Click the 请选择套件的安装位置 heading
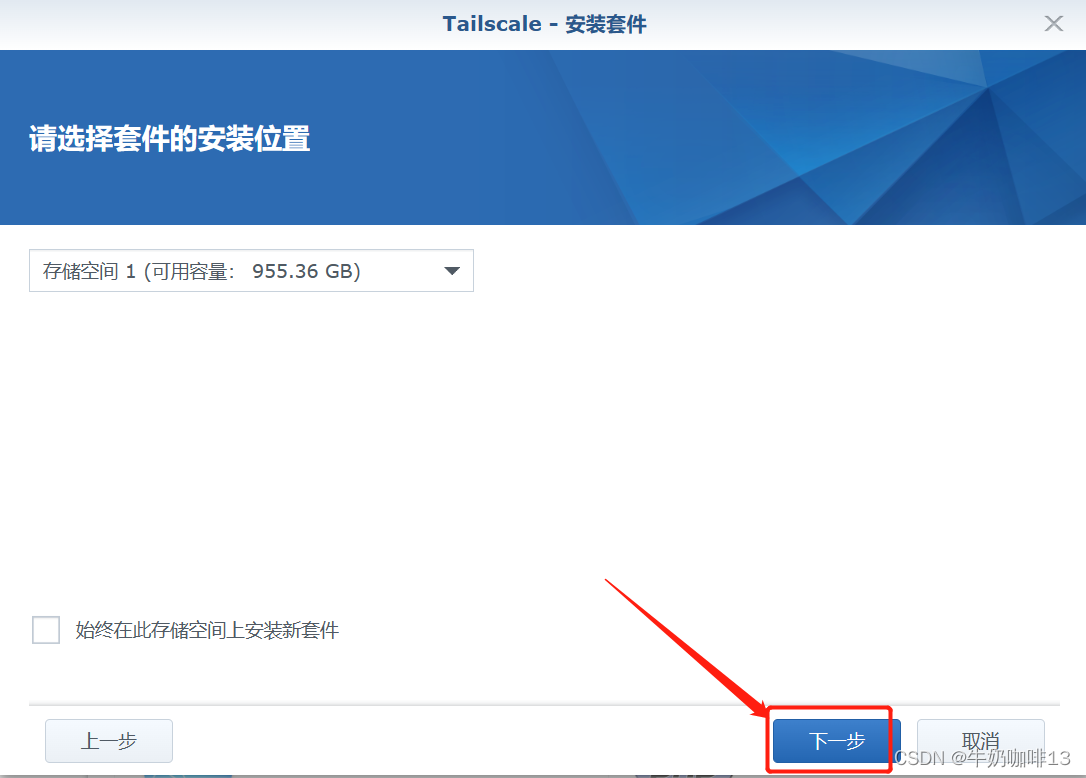The height and width of the screenshot is (778, 1086). (170, 138)
